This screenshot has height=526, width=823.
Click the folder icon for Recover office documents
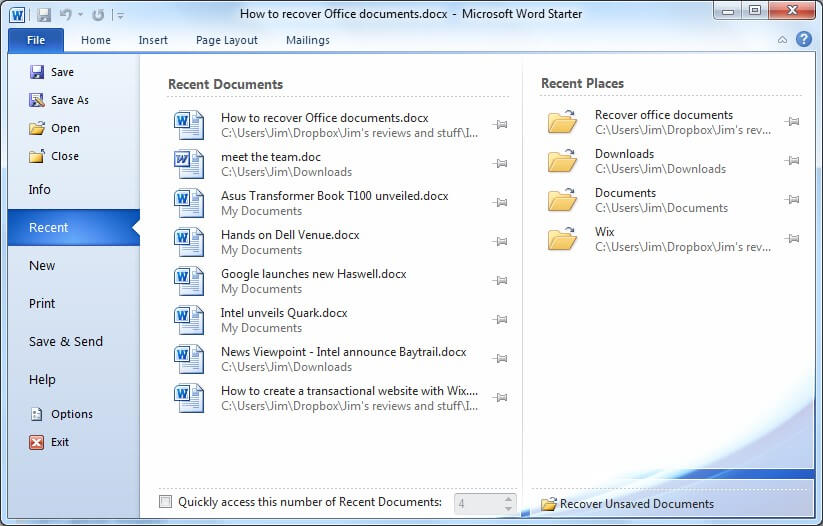point(562,122)
